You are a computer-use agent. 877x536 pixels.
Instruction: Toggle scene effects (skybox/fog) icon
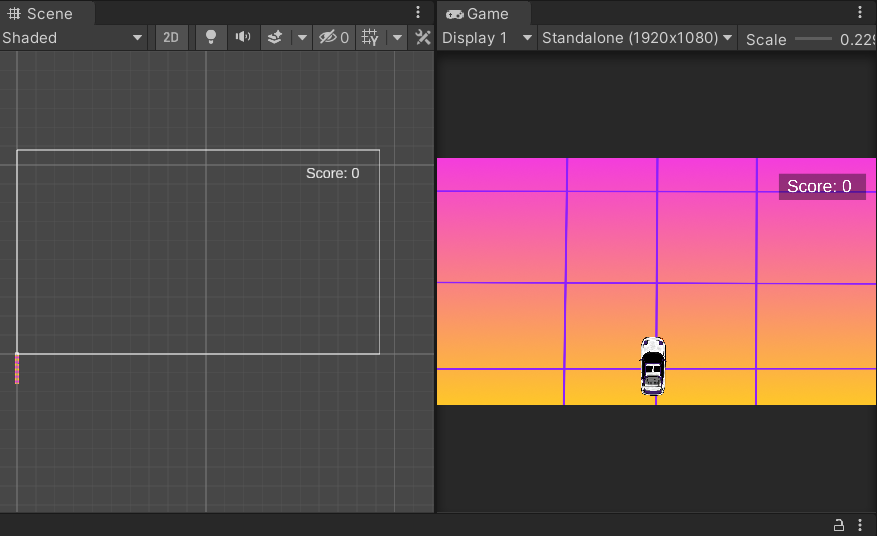tap(275, 38)
